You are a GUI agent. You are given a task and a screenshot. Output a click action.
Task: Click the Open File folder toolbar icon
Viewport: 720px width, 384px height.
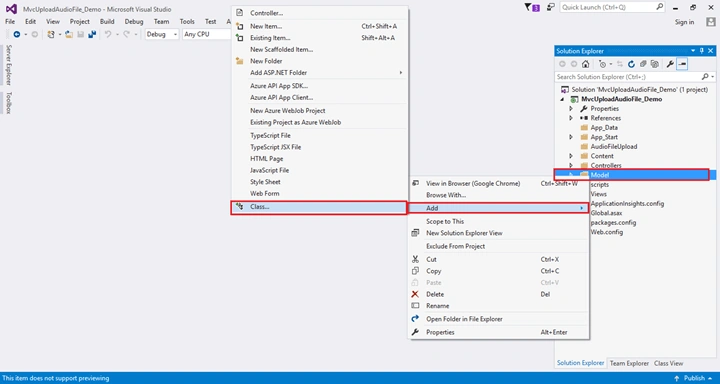click(x=69, y=34)
